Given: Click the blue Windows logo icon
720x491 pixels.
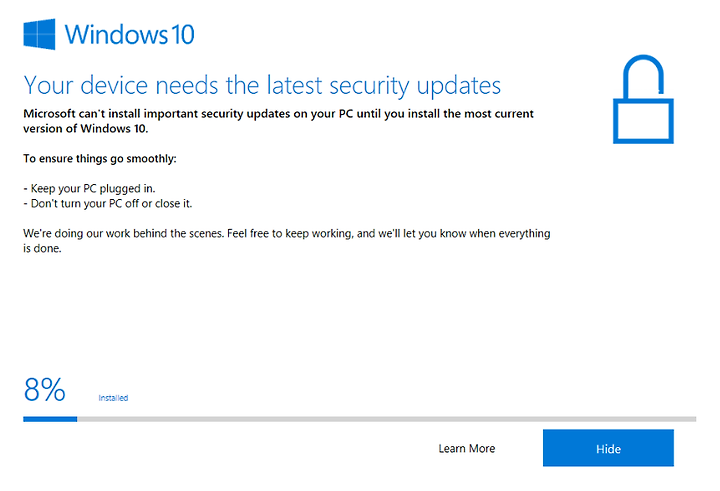Looking at the screenshot, I should (39, 34).
